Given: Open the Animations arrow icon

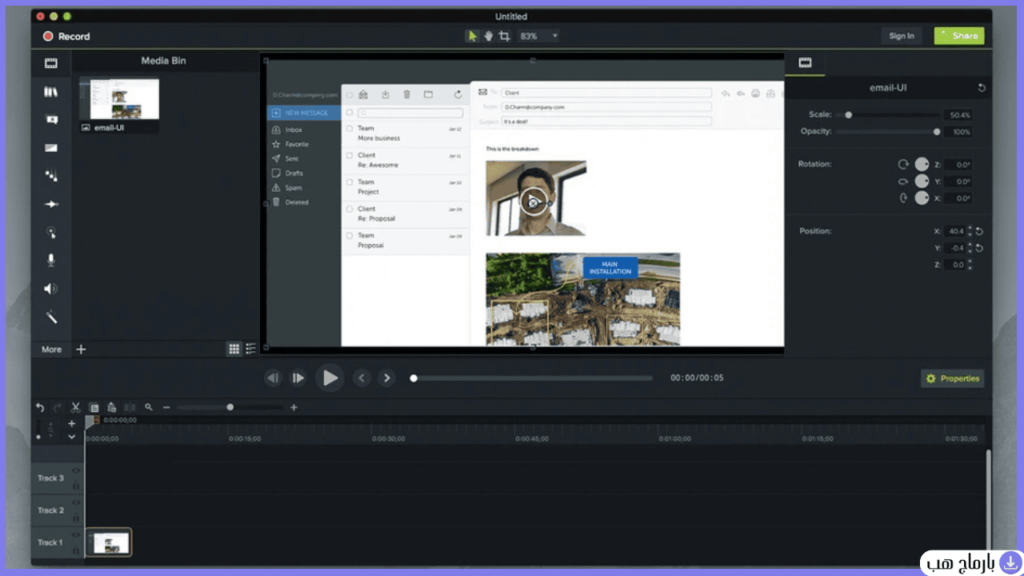Looking at the screenshot, I should pyautogui.click(x=51, y=204).
